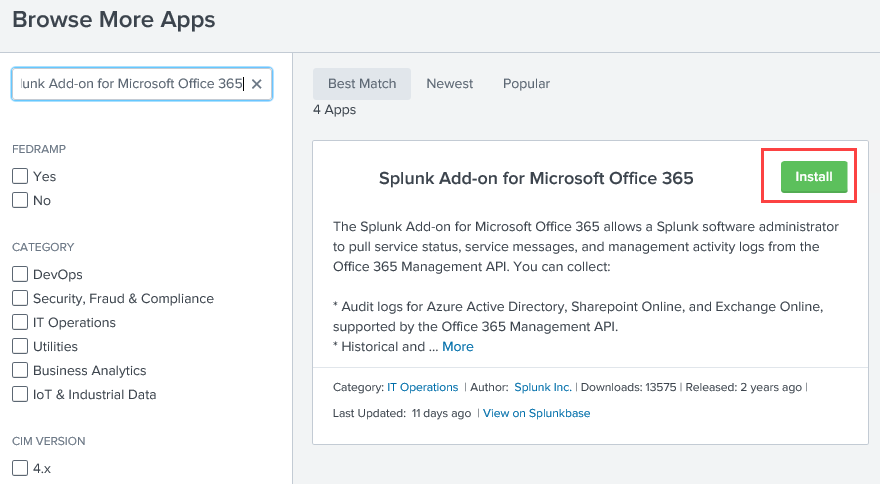
Task: Expand description with the More link
Action: (458, 346)
